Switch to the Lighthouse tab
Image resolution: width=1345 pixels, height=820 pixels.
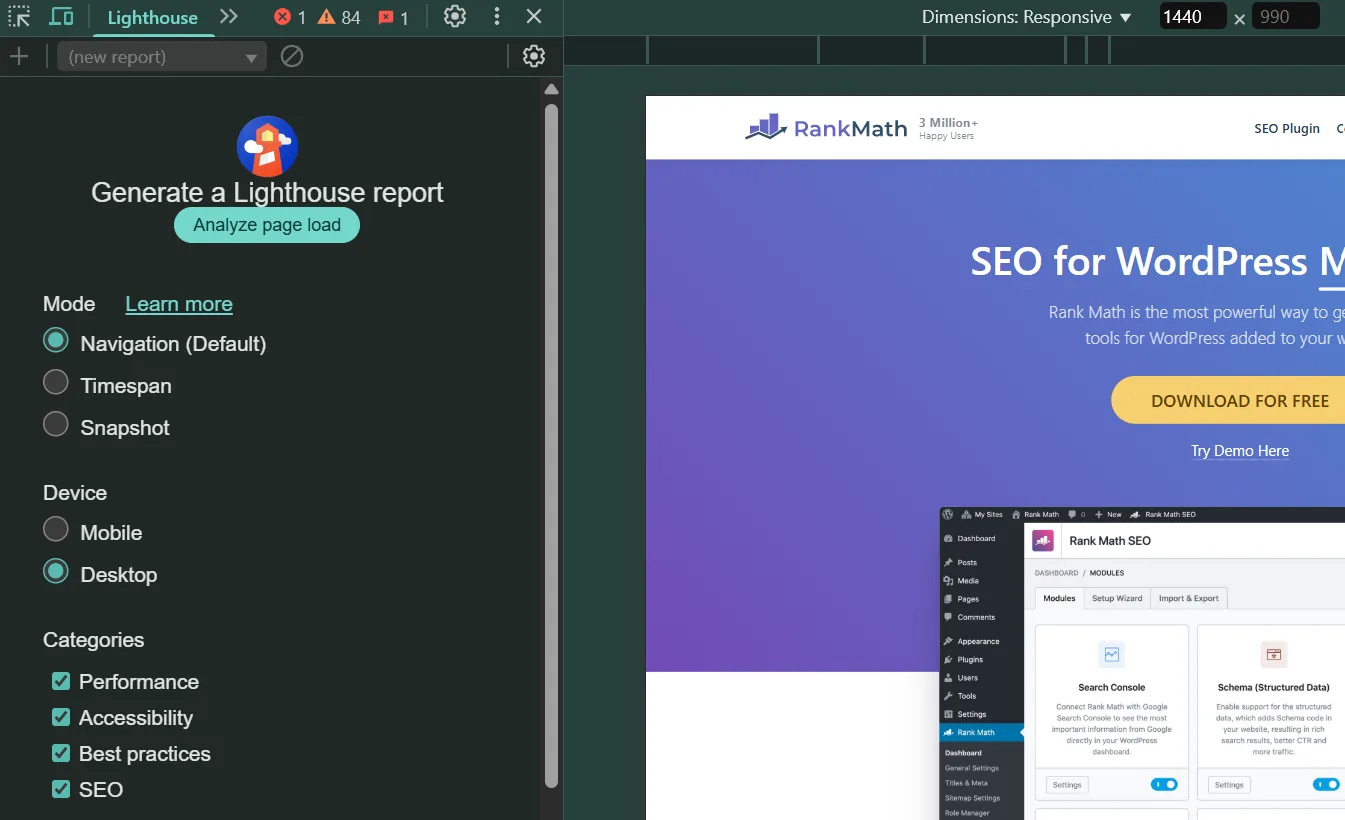(152, 17)
